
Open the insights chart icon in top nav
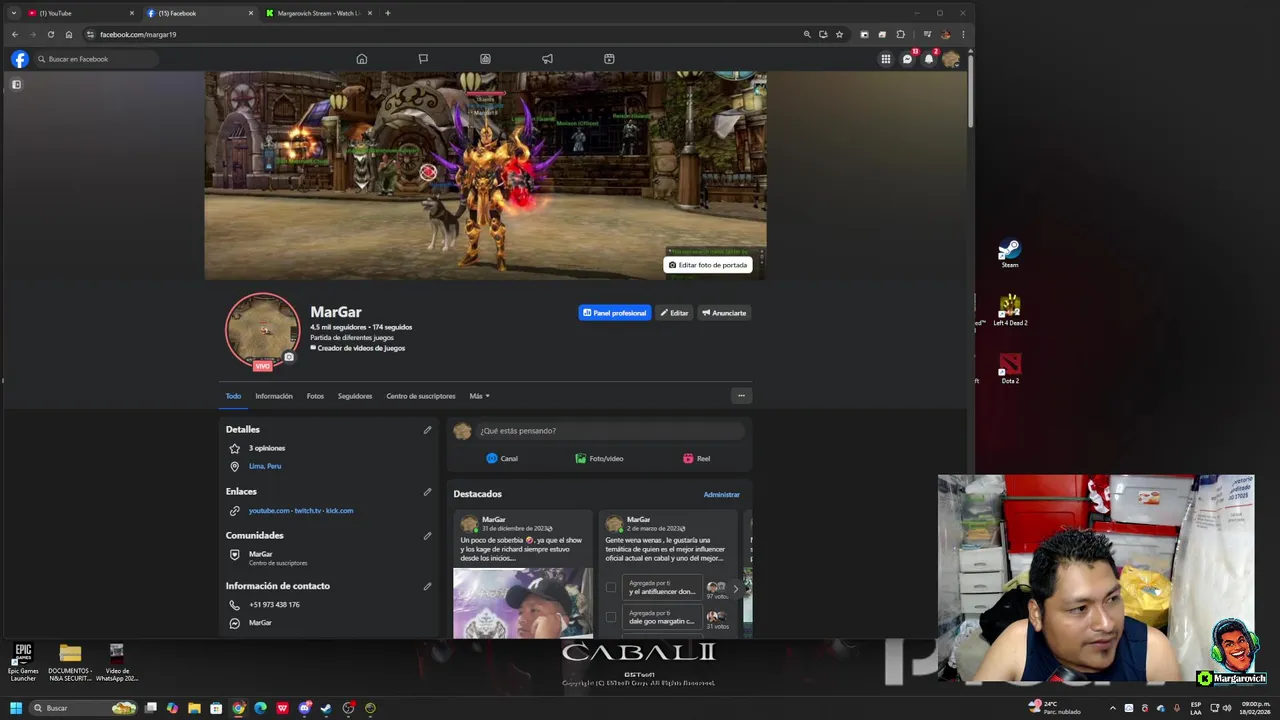485,59
